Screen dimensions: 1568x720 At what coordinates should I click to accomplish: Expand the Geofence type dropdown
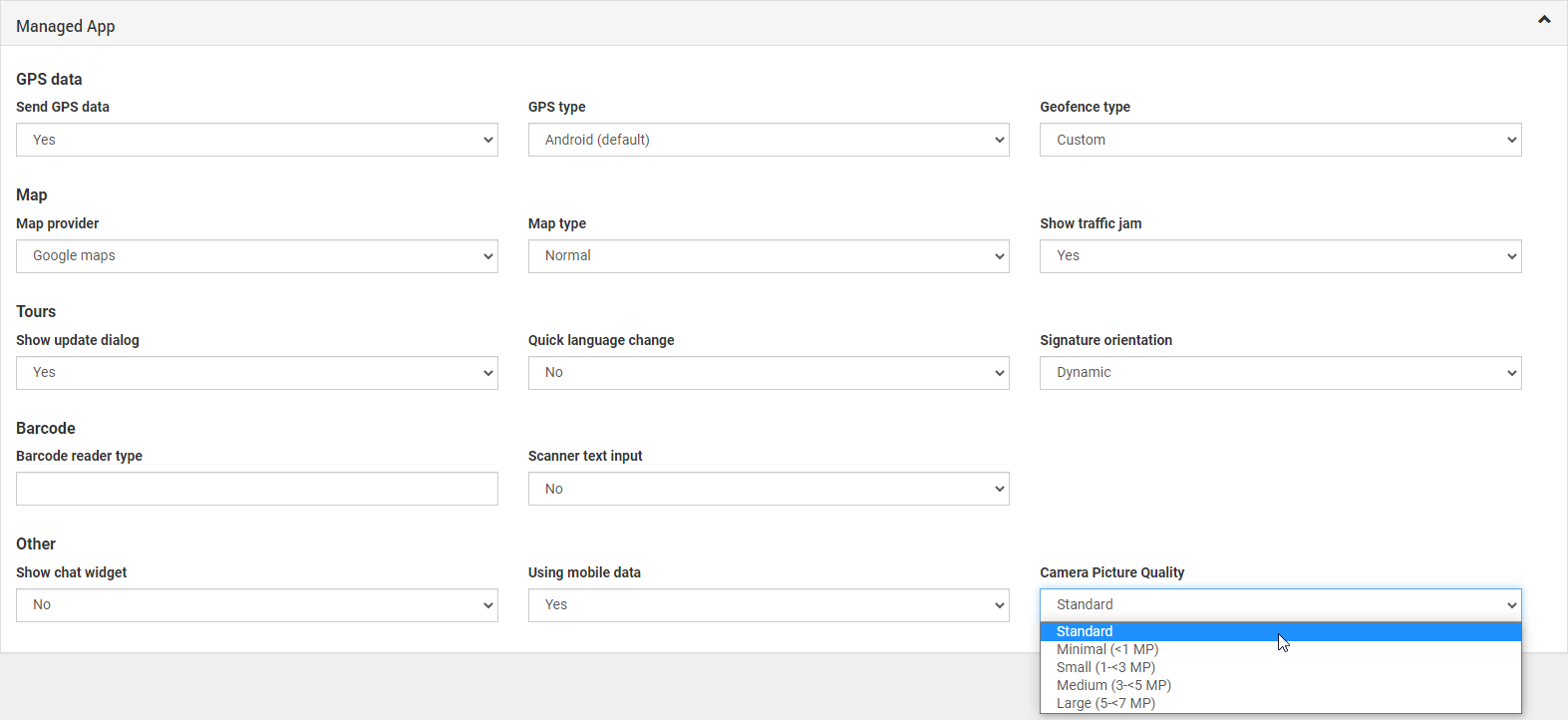1280,140
